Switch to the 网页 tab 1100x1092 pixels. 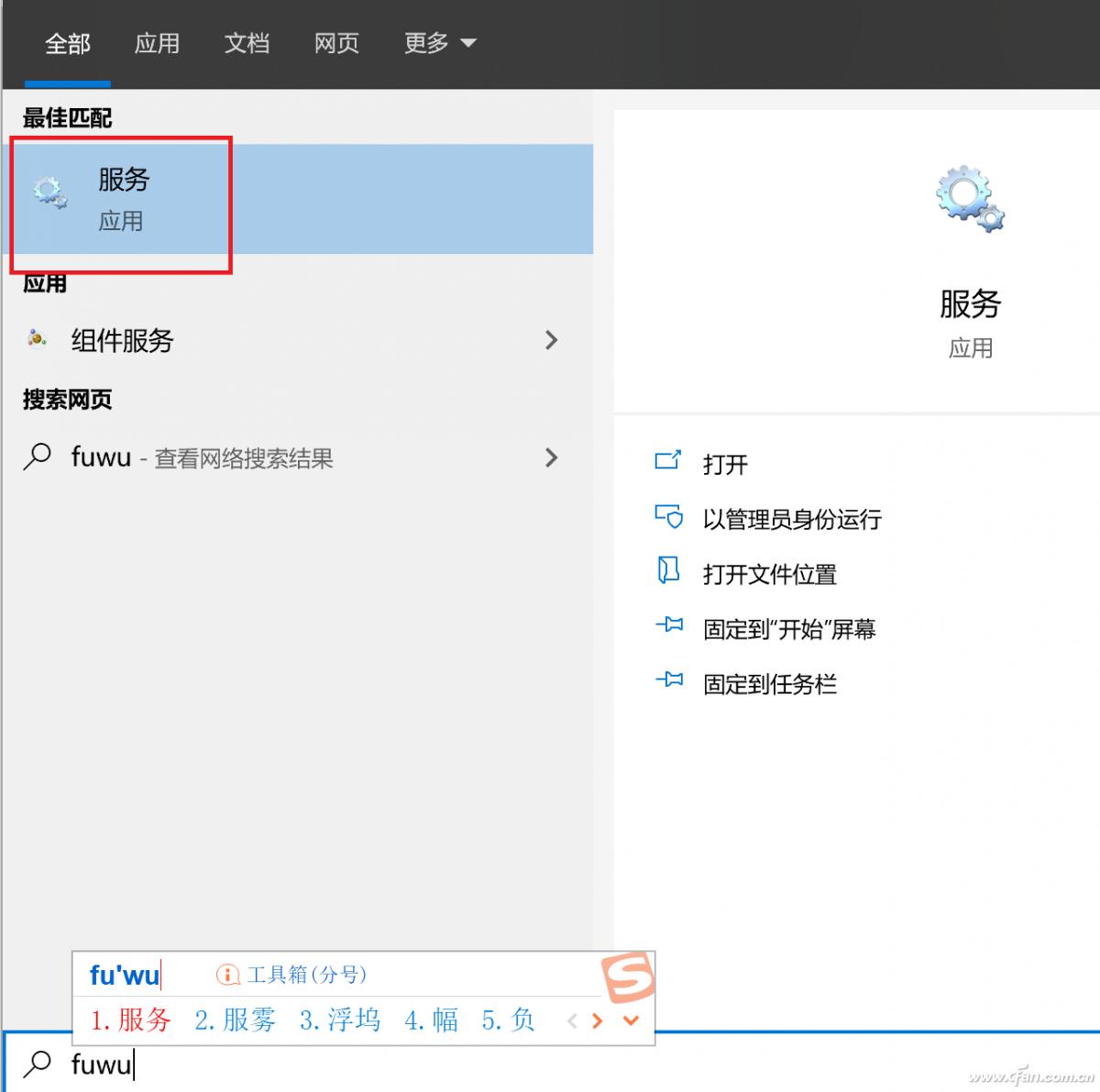tap(335, 43)
